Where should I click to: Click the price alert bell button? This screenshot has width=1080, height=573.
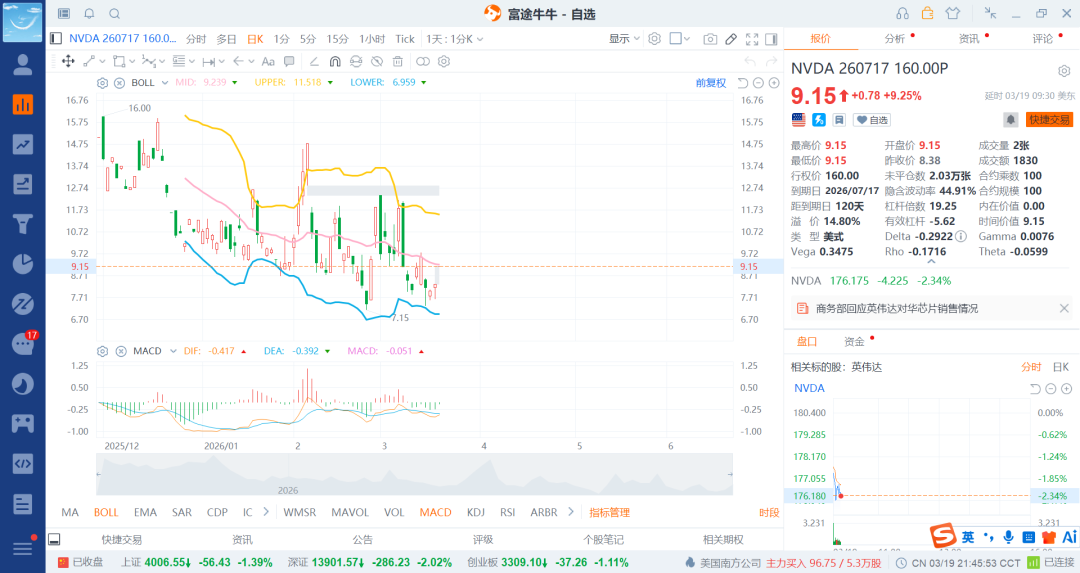(x=1010, y=120)
